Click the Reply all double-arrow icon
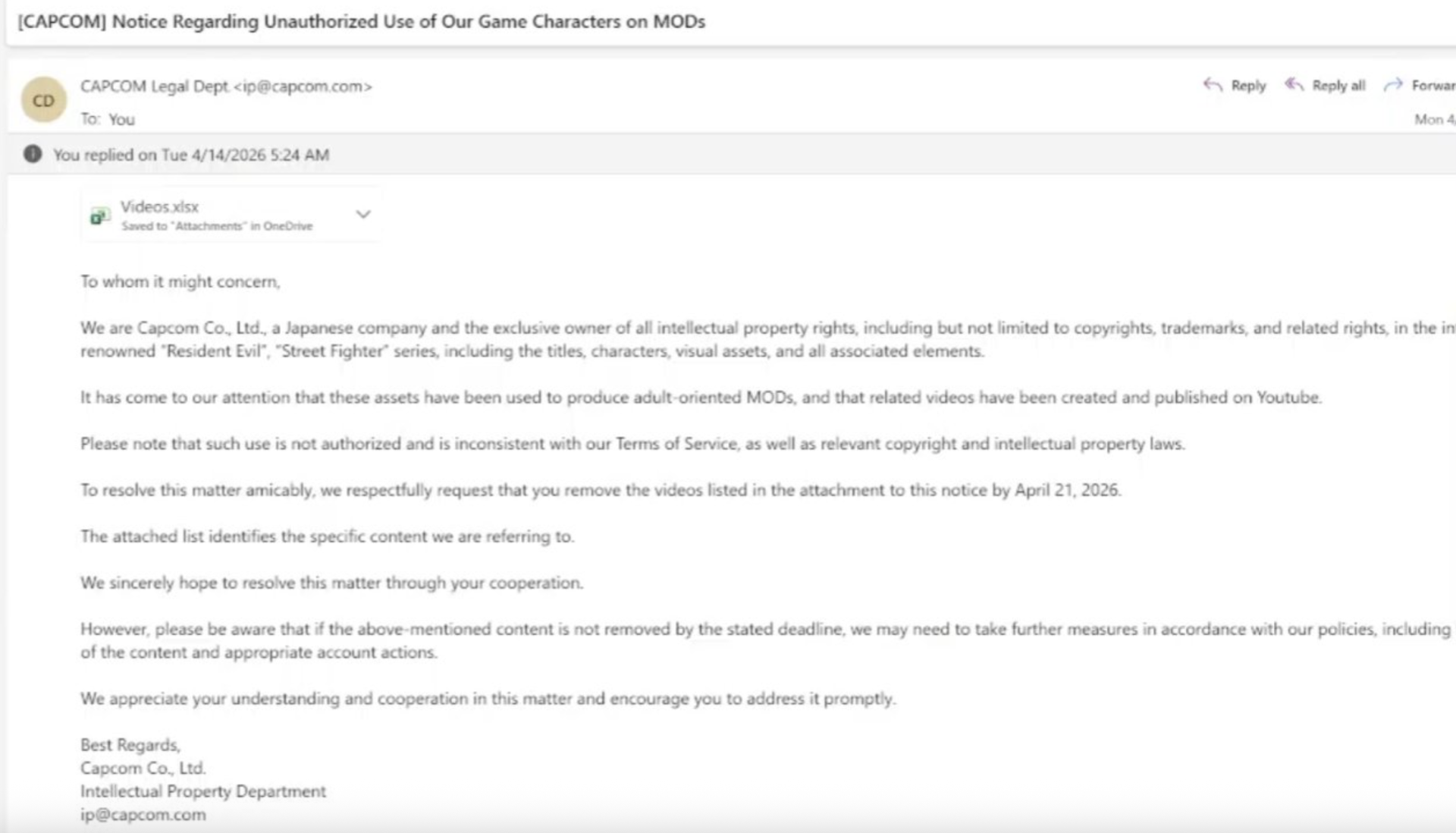 coord(1294,85)
